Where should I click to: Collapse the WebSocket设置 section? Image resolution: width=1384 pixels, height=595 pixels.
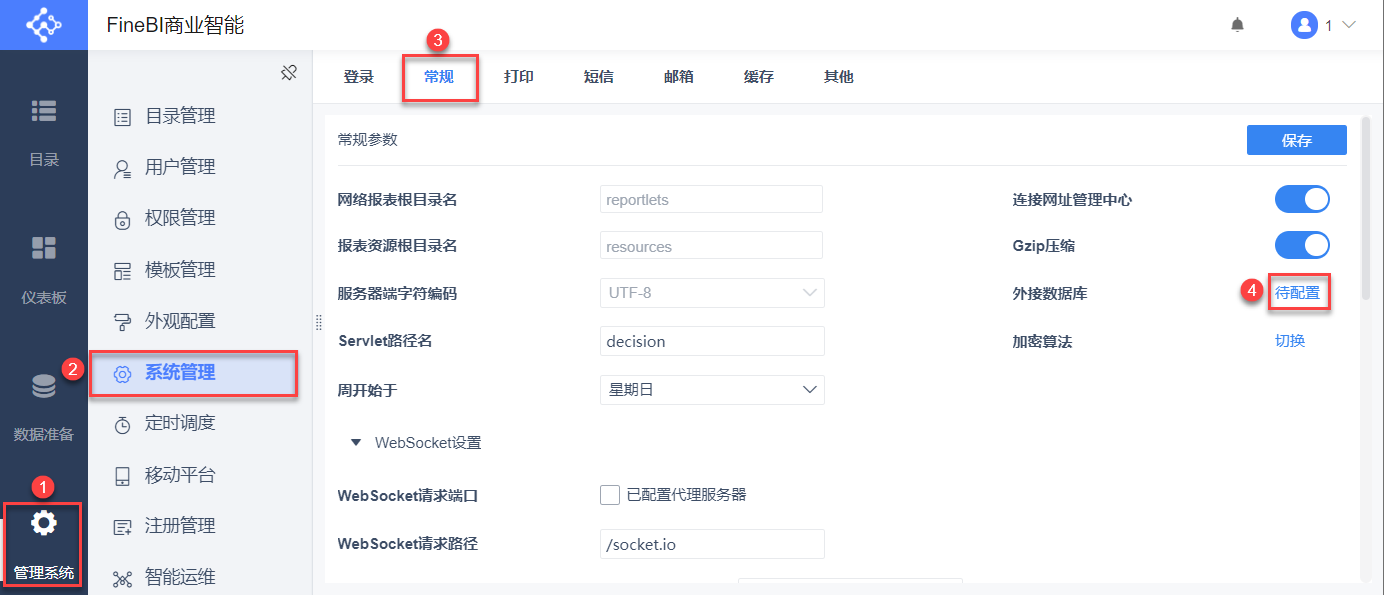(x=356, y=442)
